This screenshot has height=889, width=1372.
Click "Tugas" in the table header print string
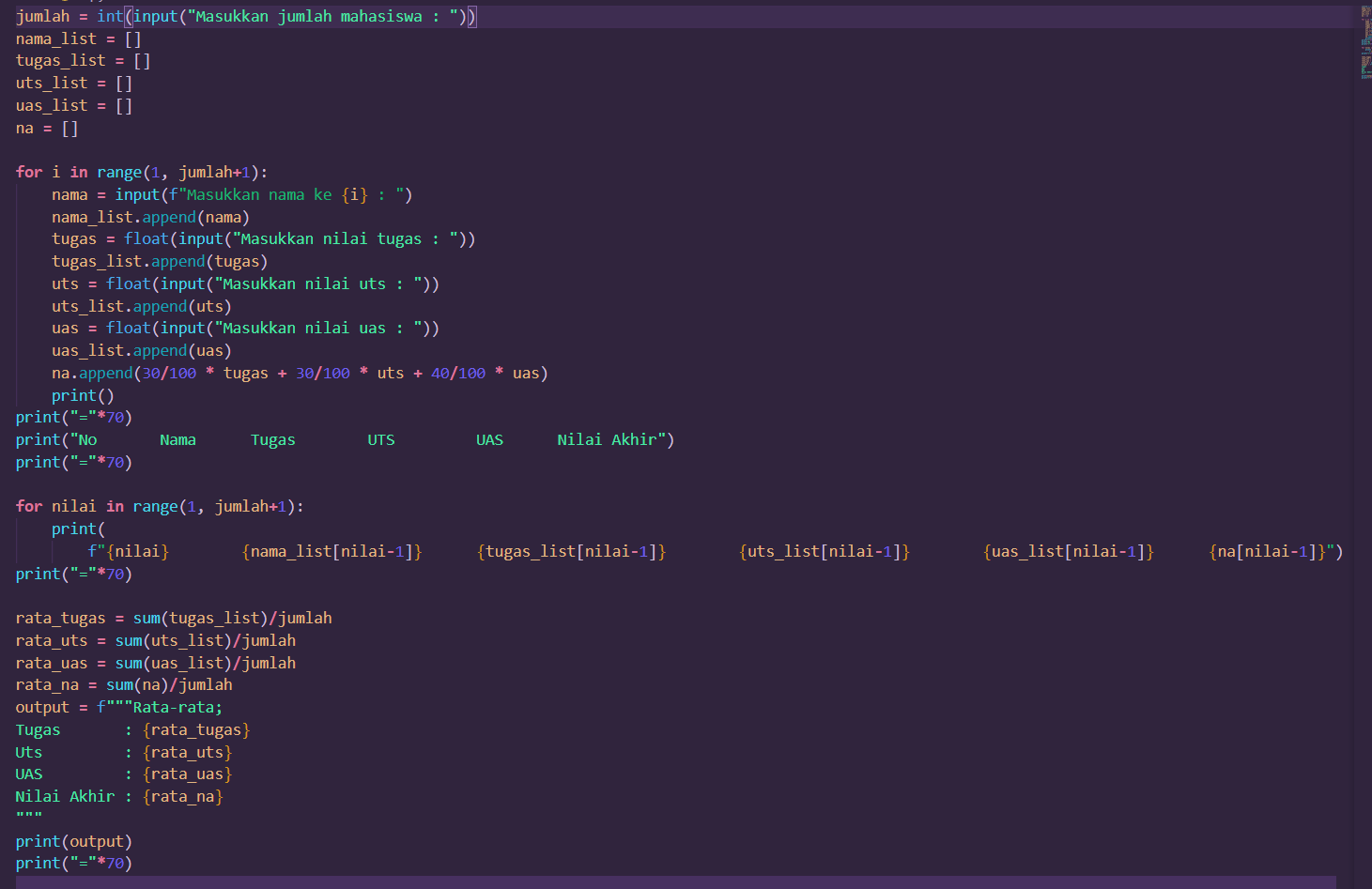click(272, 440)
